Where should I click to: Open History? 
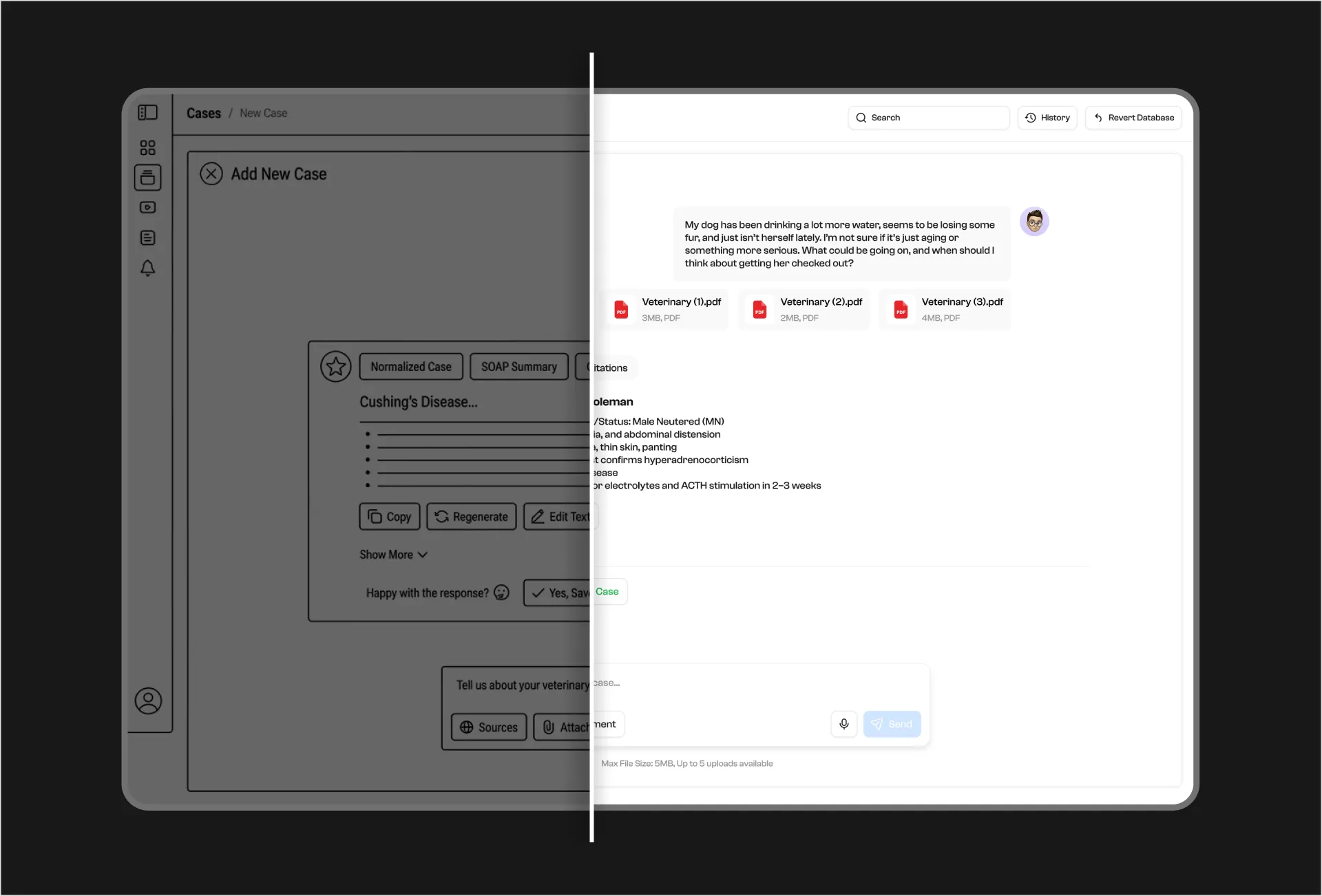(x=1047, y=118)
